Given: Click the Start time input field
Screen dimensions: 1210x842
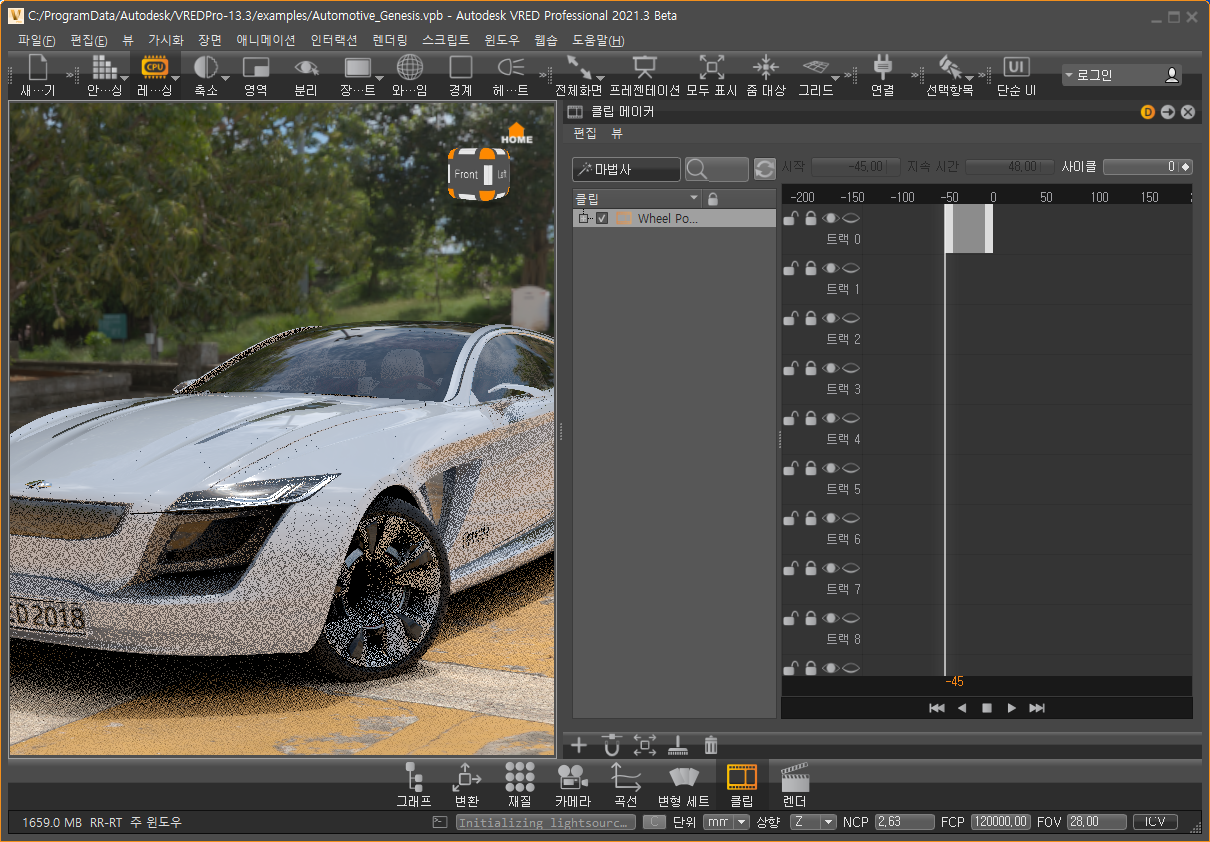Looking at the screenshot, I should pos(855,167).
